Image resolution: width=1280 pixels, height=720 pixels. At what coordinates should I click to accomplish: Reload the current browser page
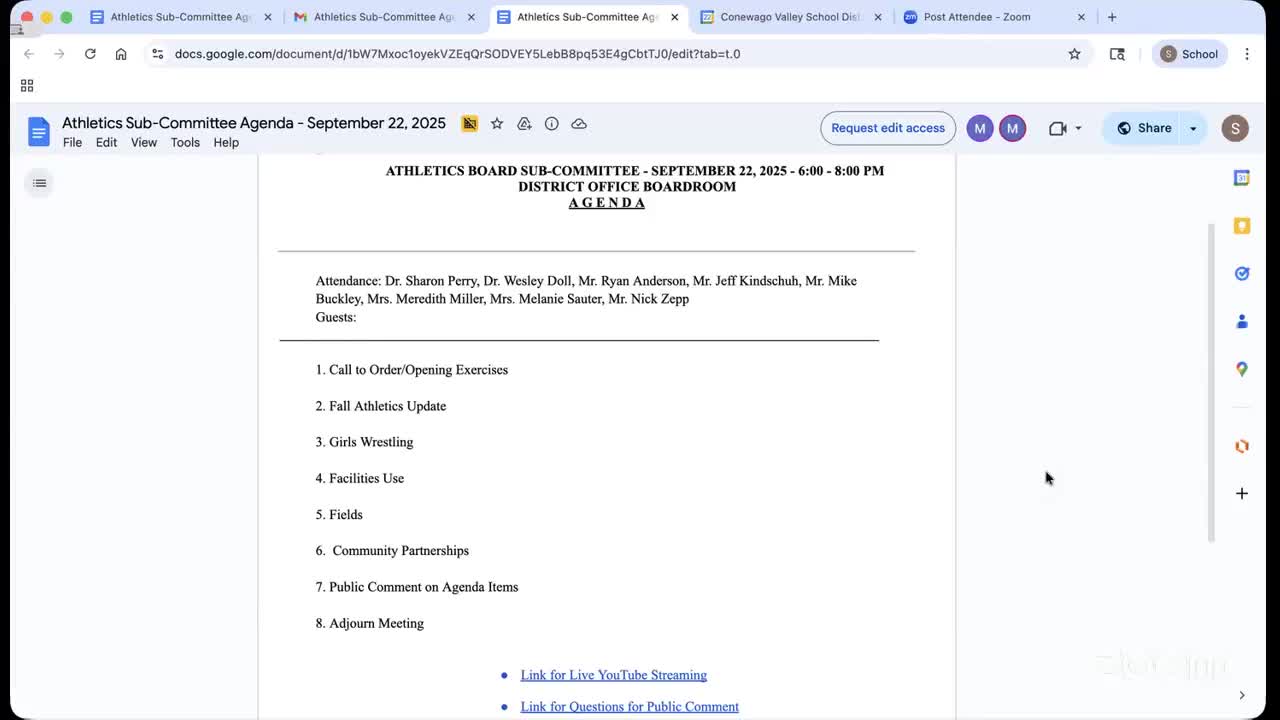pyautogui.click(x=90, y=54)
